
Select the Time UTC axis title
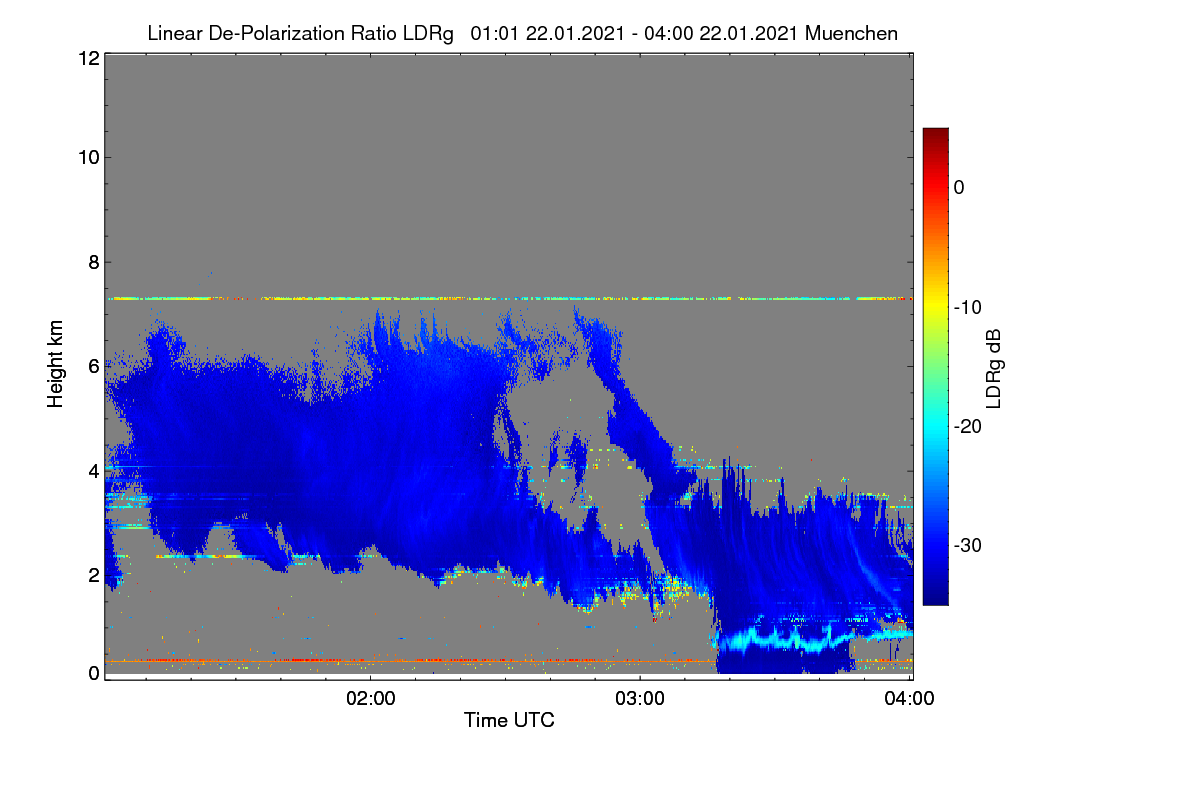coord(509,720)
